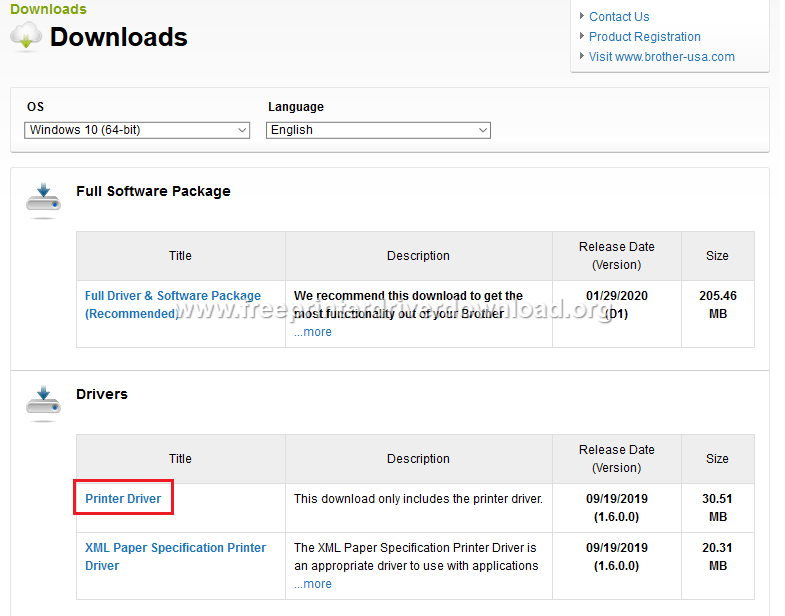Viewport: 785px width, 616px height.
Task: Open the Contact Us link
Action: (618, 16)
